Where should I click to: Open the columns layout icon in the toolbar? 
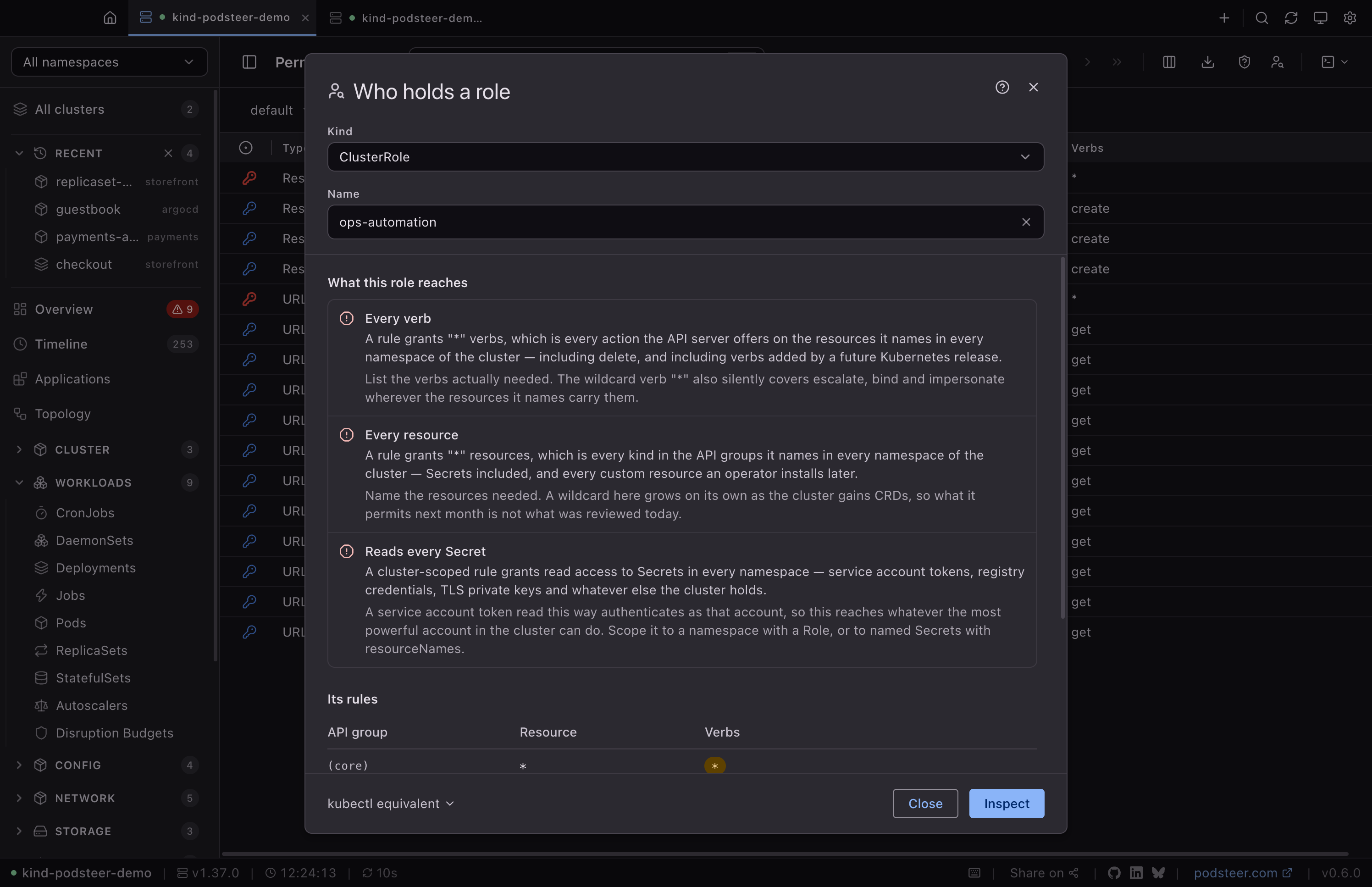(1169, 62)
